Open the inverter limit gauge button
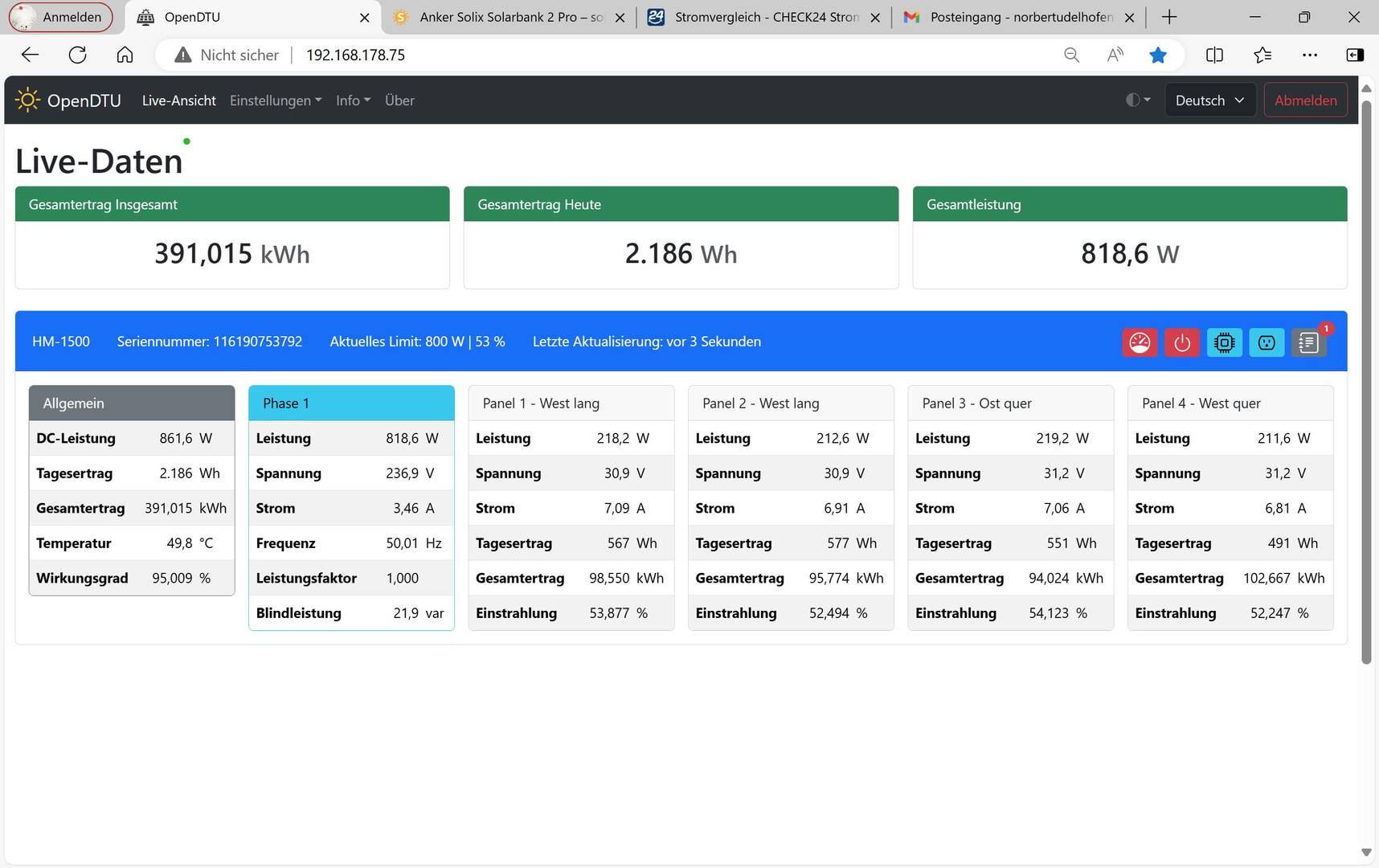This screenshot has width=1379, height=868. tap(1140, 342)
